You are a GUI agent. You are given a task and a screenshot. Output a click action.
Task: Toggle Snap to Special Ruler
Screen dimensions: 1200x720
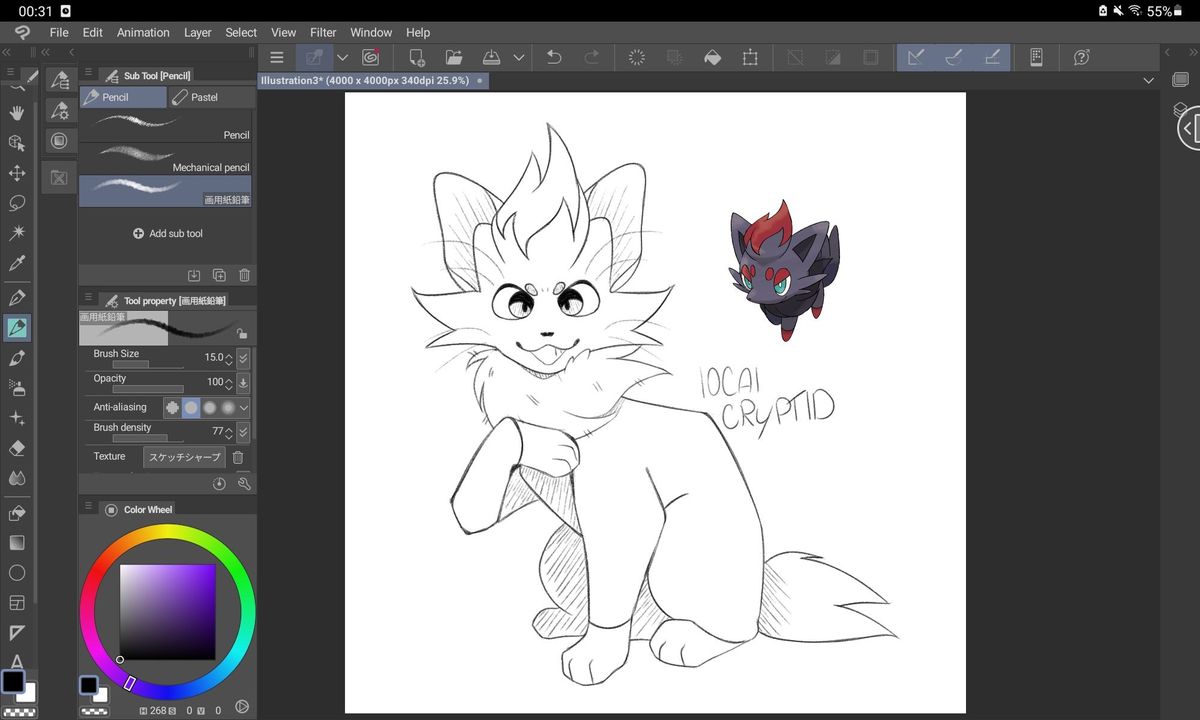point(954,58)
